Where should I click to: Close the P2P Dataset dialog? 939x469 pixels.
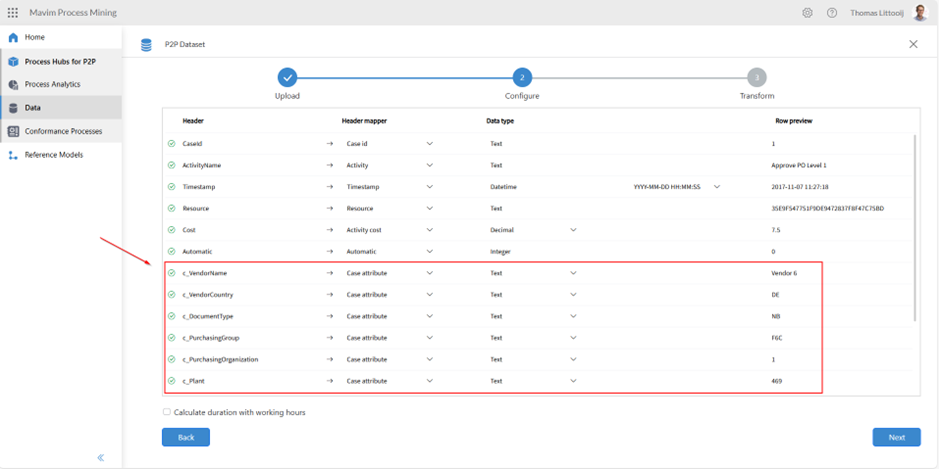[x=913, y=45]
